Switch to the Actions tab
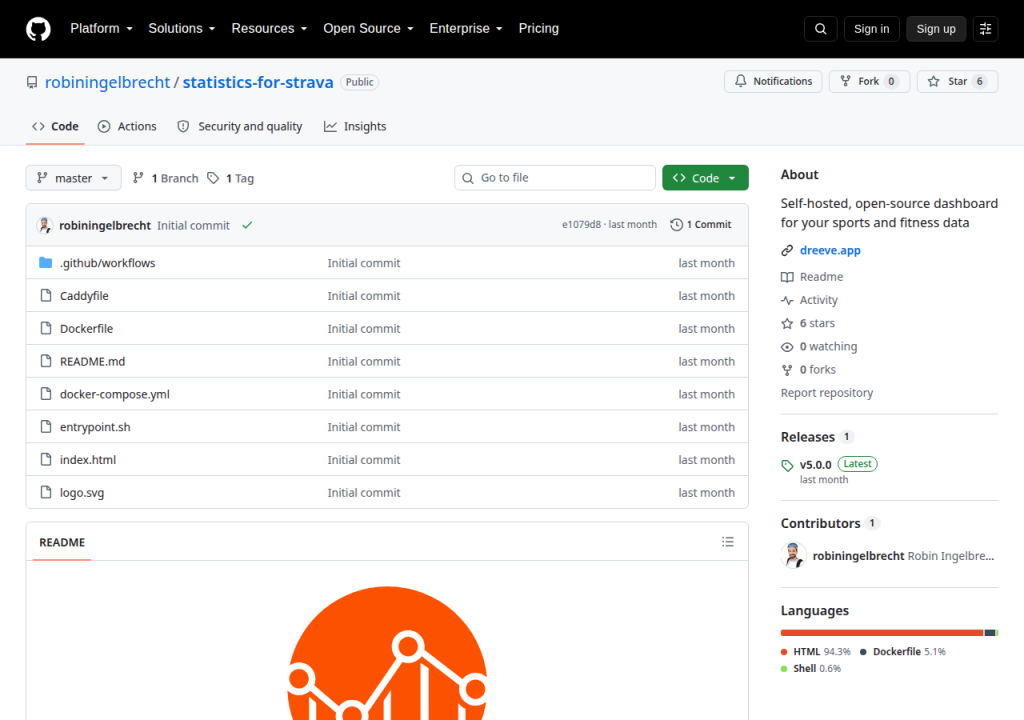 coord(127,126)
